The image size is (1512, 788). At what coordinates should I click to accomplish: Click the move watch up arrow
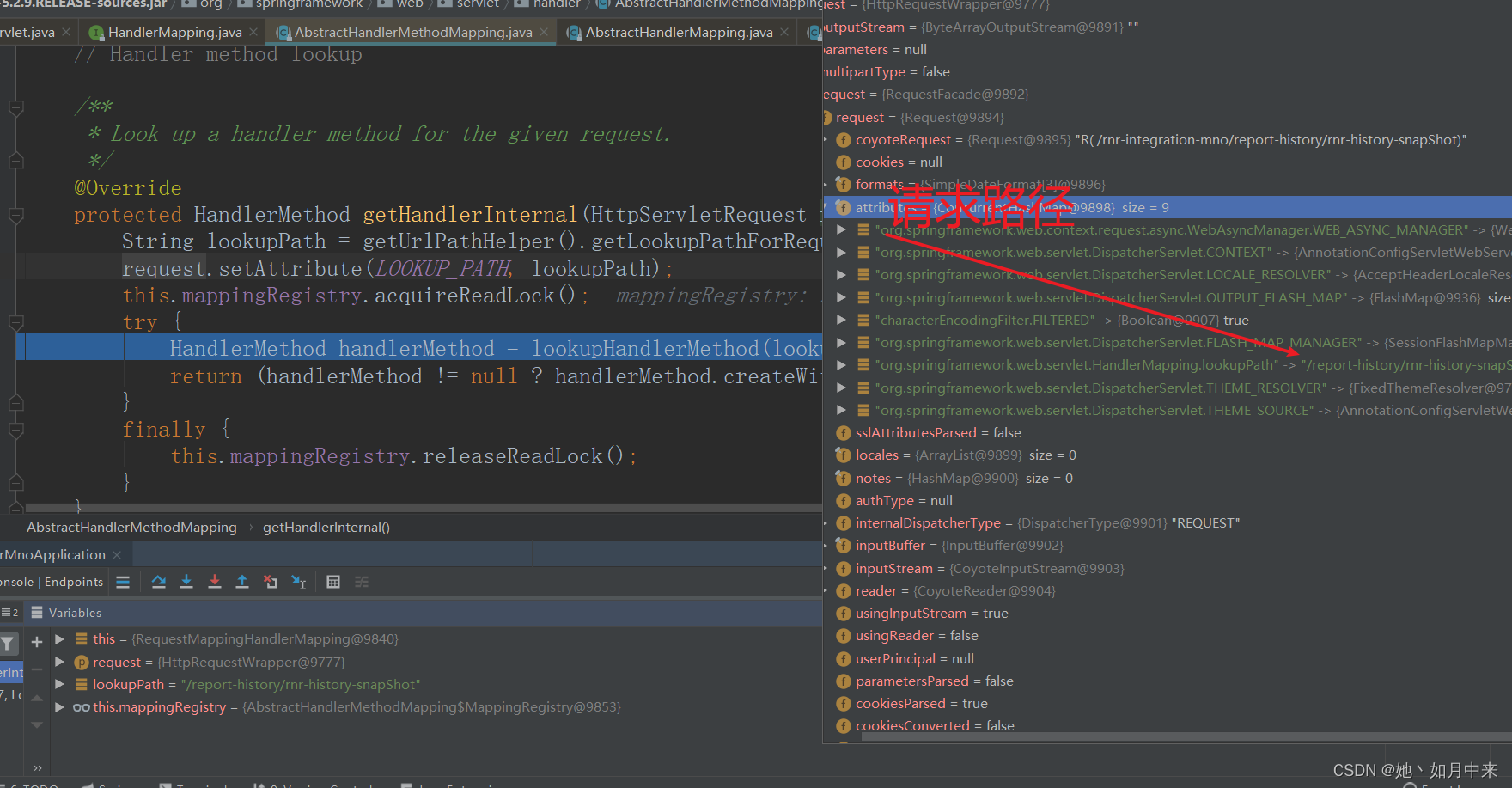pyautogui.click(x=37, y=698)
